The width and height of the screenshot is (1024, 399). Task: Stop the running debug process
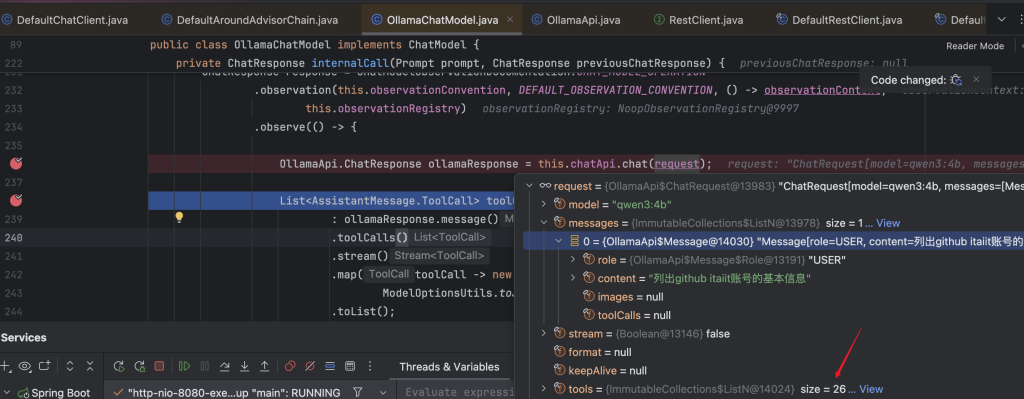pos(159,366)
